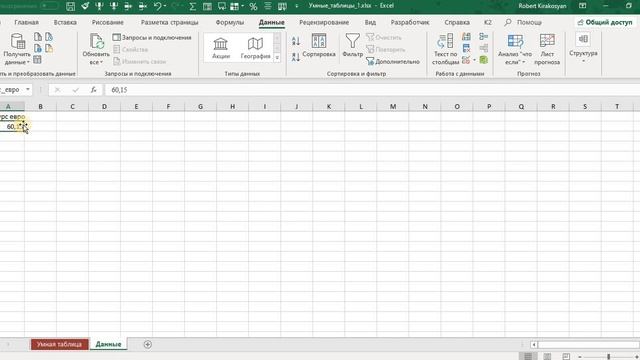Screen dimensions: 640x360
Task: Click the Undo arrow in the quick access toolbar
Action: [x=158, y=6]
